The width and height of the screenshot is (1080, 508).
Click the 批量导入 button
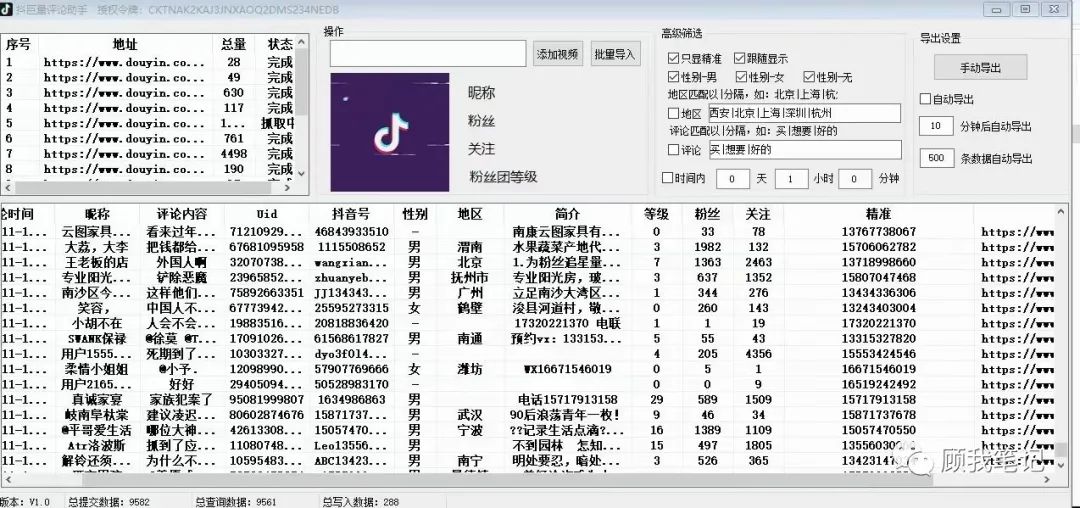614,54
